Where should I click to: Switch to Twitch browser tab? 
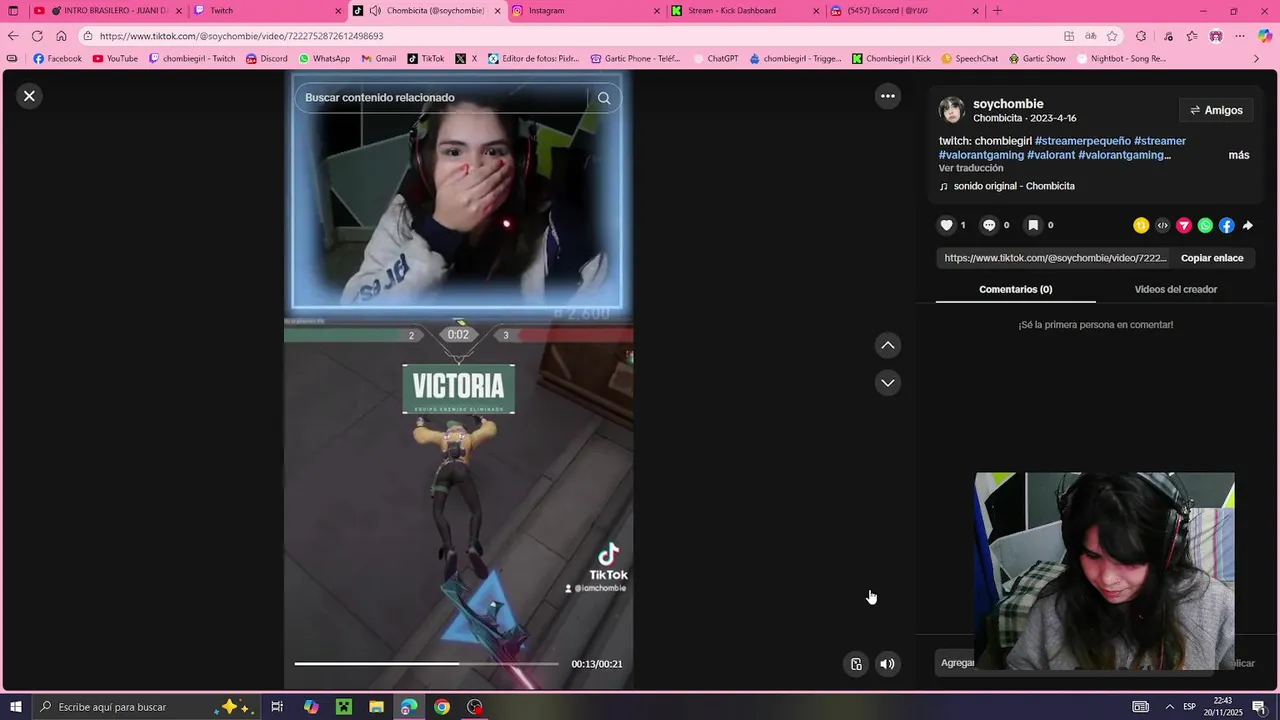(x=266, y=11)
